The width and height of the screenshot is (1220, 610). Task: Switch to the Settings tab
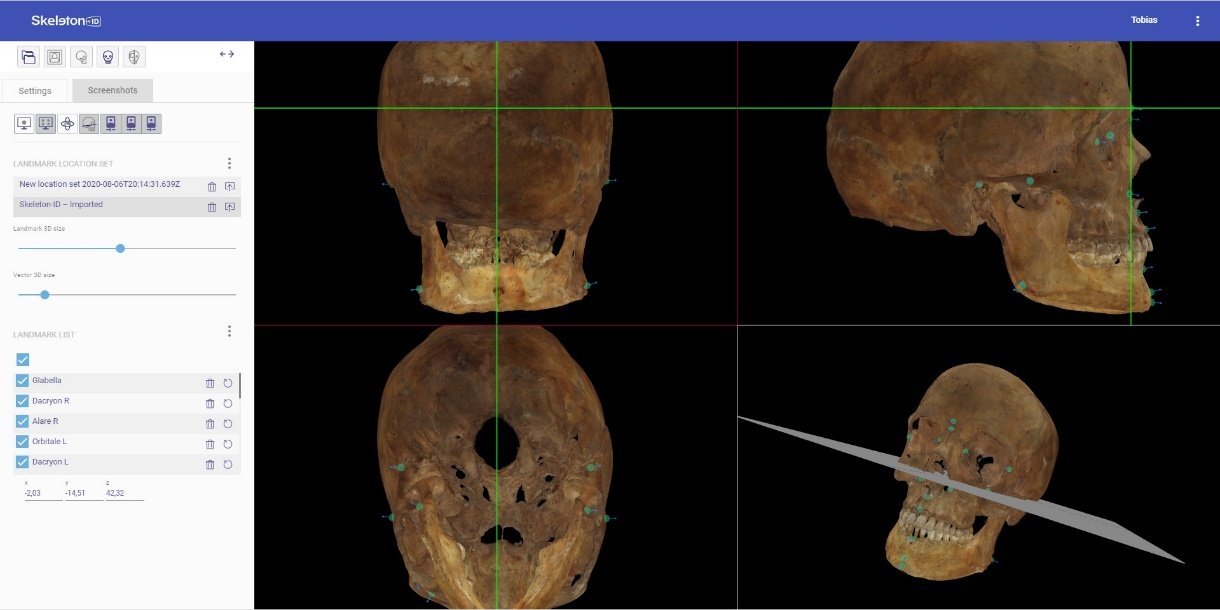pyautogui.click(x=35, y=91)
